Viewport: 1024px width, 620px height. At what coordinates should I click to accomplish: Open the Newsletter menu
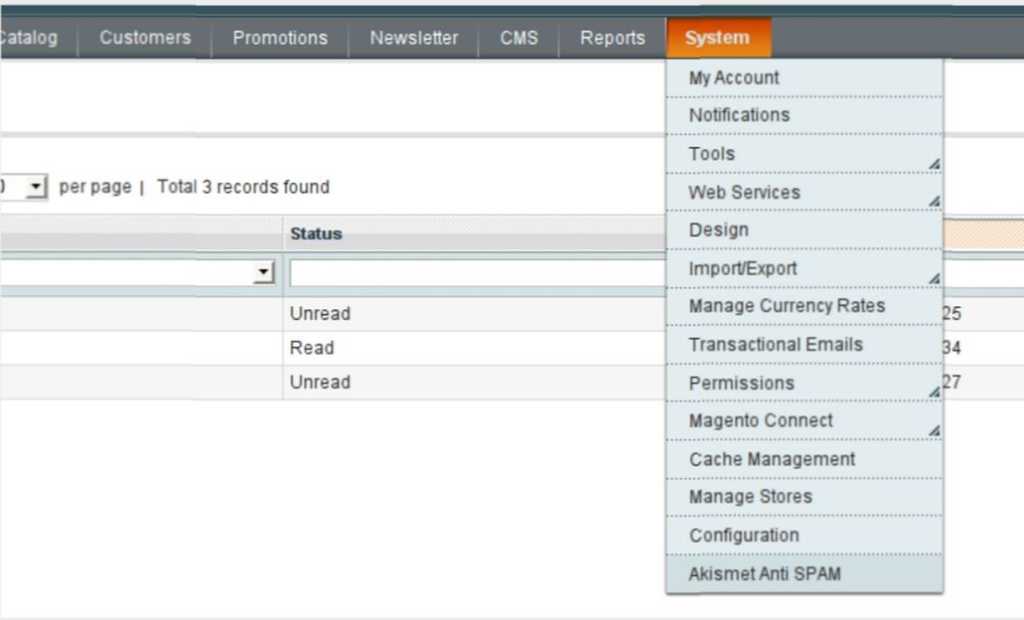(x=414, y=38)
